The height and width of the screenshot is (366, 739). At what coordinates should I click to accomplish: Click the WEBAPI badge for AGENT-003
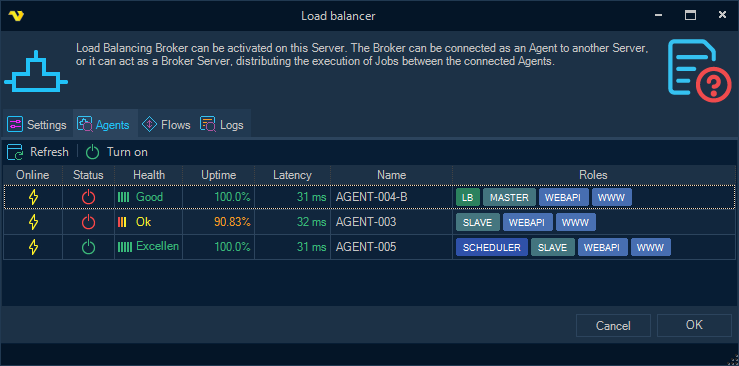pos(527,222)
